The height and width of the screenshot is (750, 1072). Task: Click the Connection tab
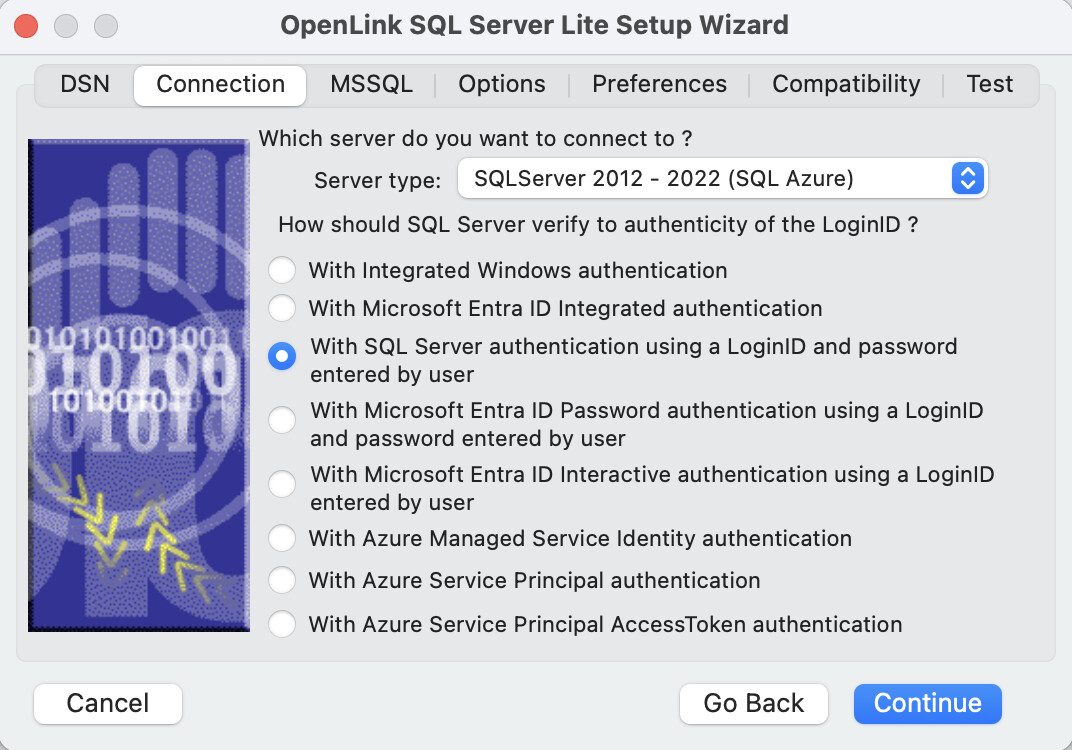pos(220,85)
